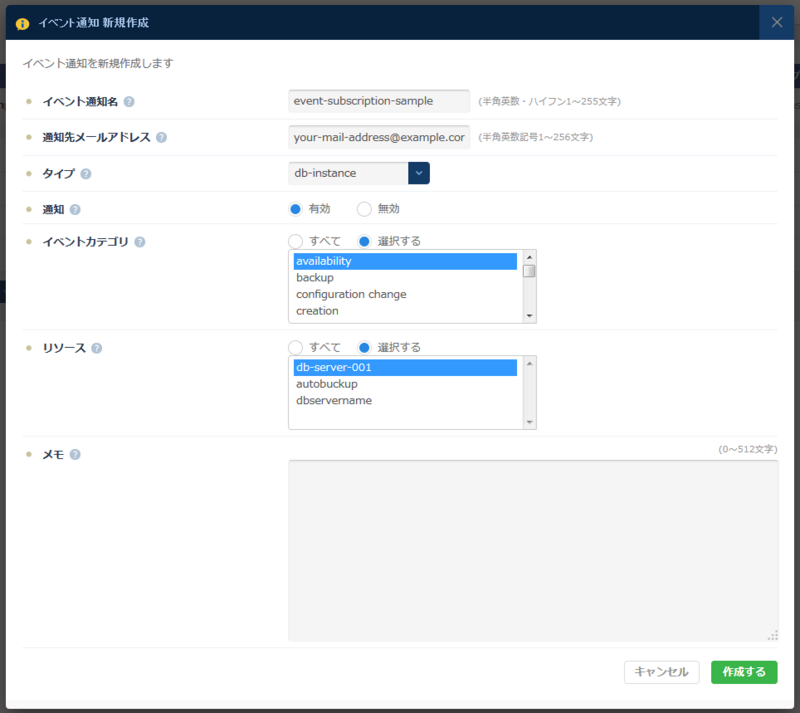Click the down arrow on the category list scrollbar
The image size is (800, 713).
pos(529,317)
